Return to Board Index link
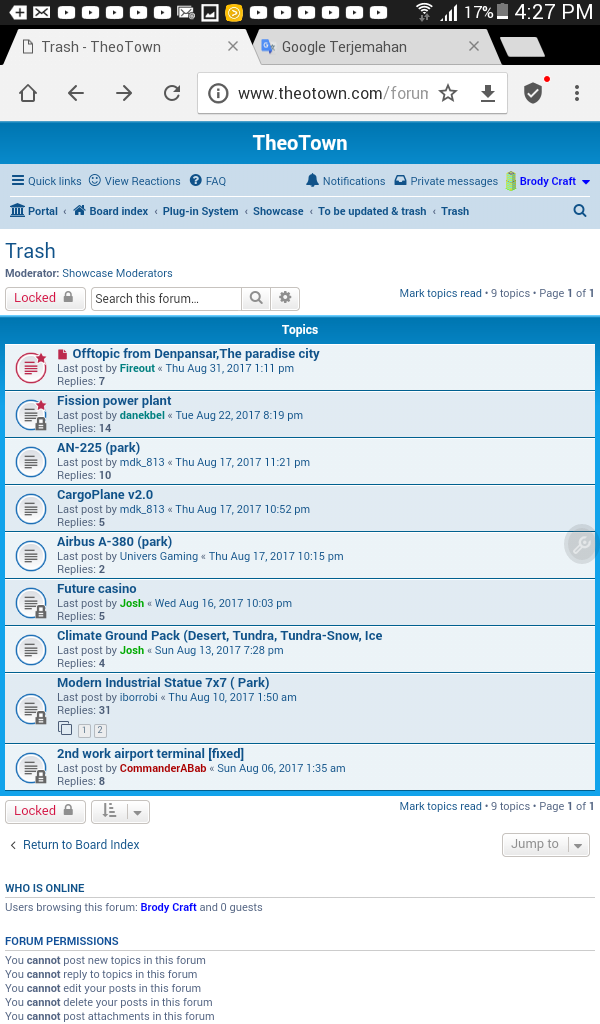The height and width of the screenshot is (1024, 600). pyautogui.click(x=74, y=844)
